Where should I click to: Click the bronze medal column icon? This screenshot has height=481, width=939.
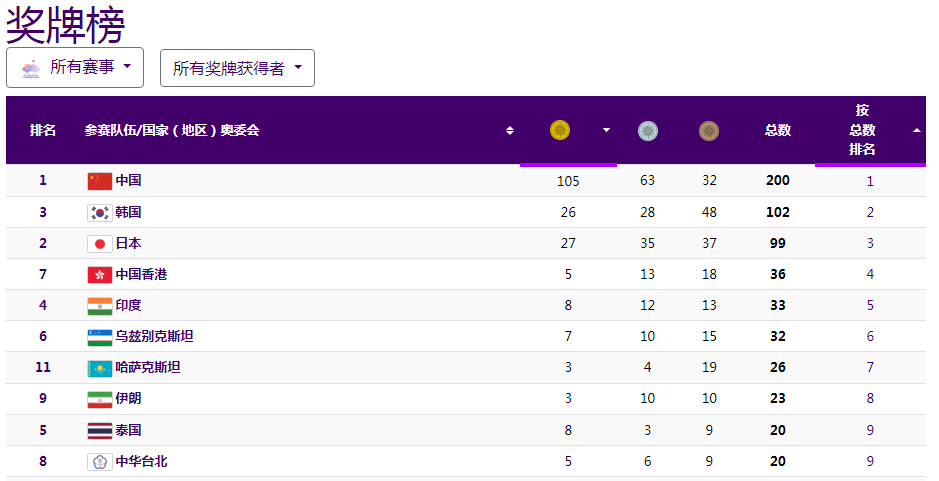(x=709, y=130)
